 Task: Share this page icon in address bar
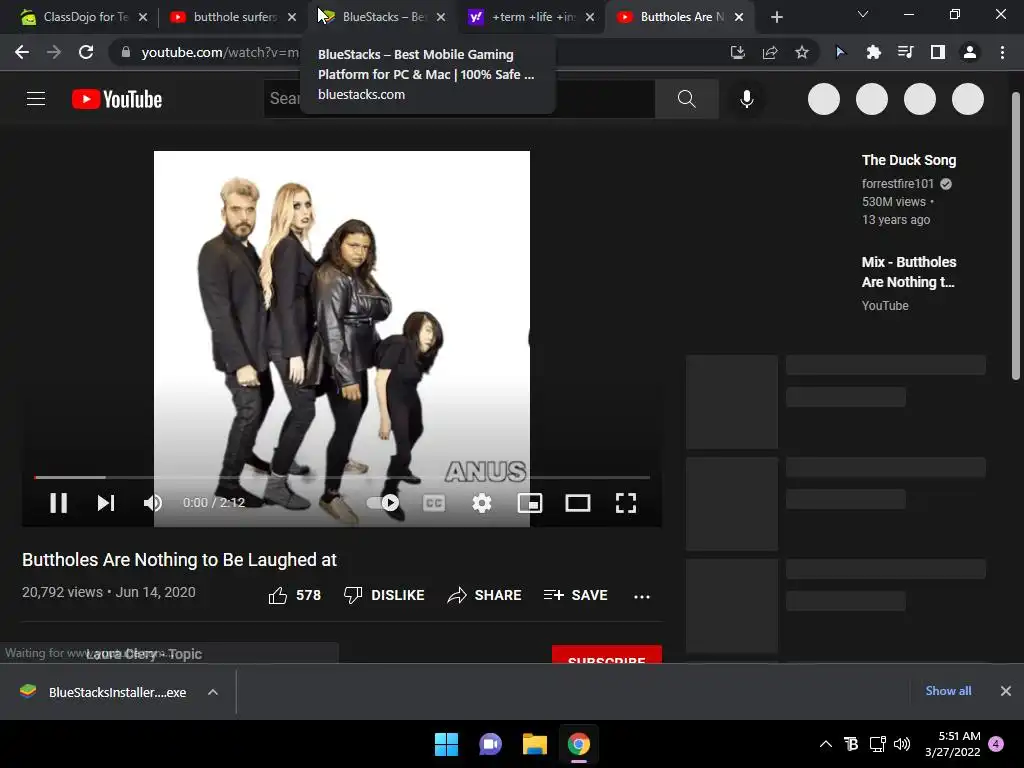pyautogui.click(x=770, y=52)
